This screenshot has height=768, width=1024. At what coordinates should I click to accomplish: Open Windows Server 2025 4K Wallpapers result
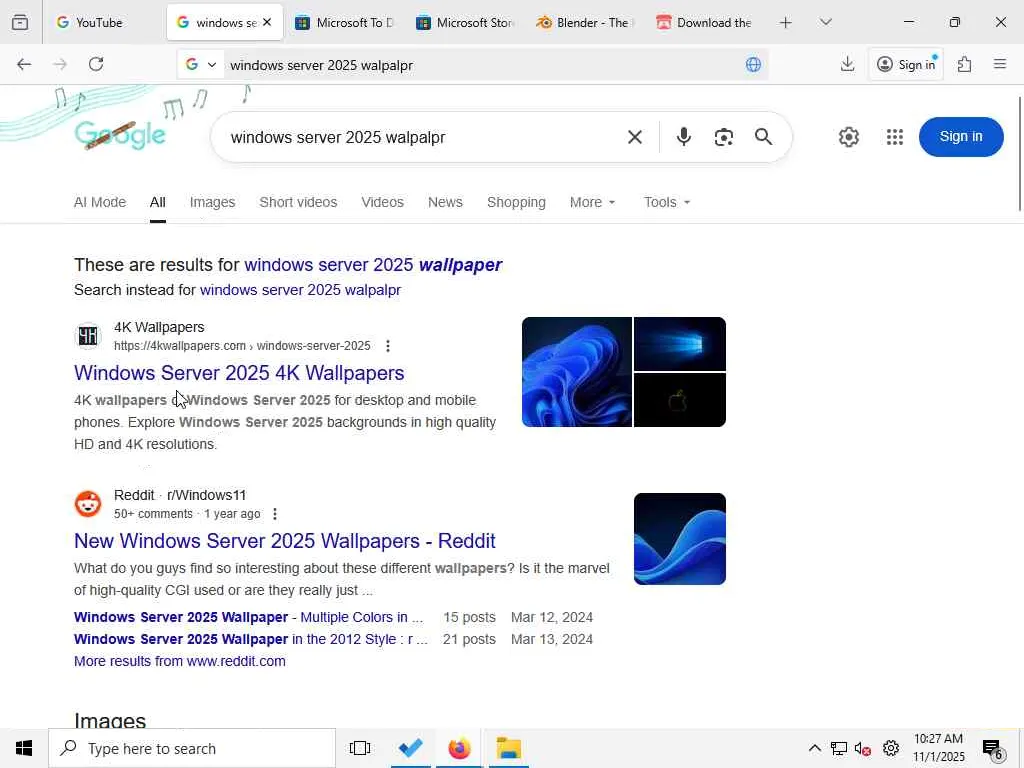click(239, 373)
